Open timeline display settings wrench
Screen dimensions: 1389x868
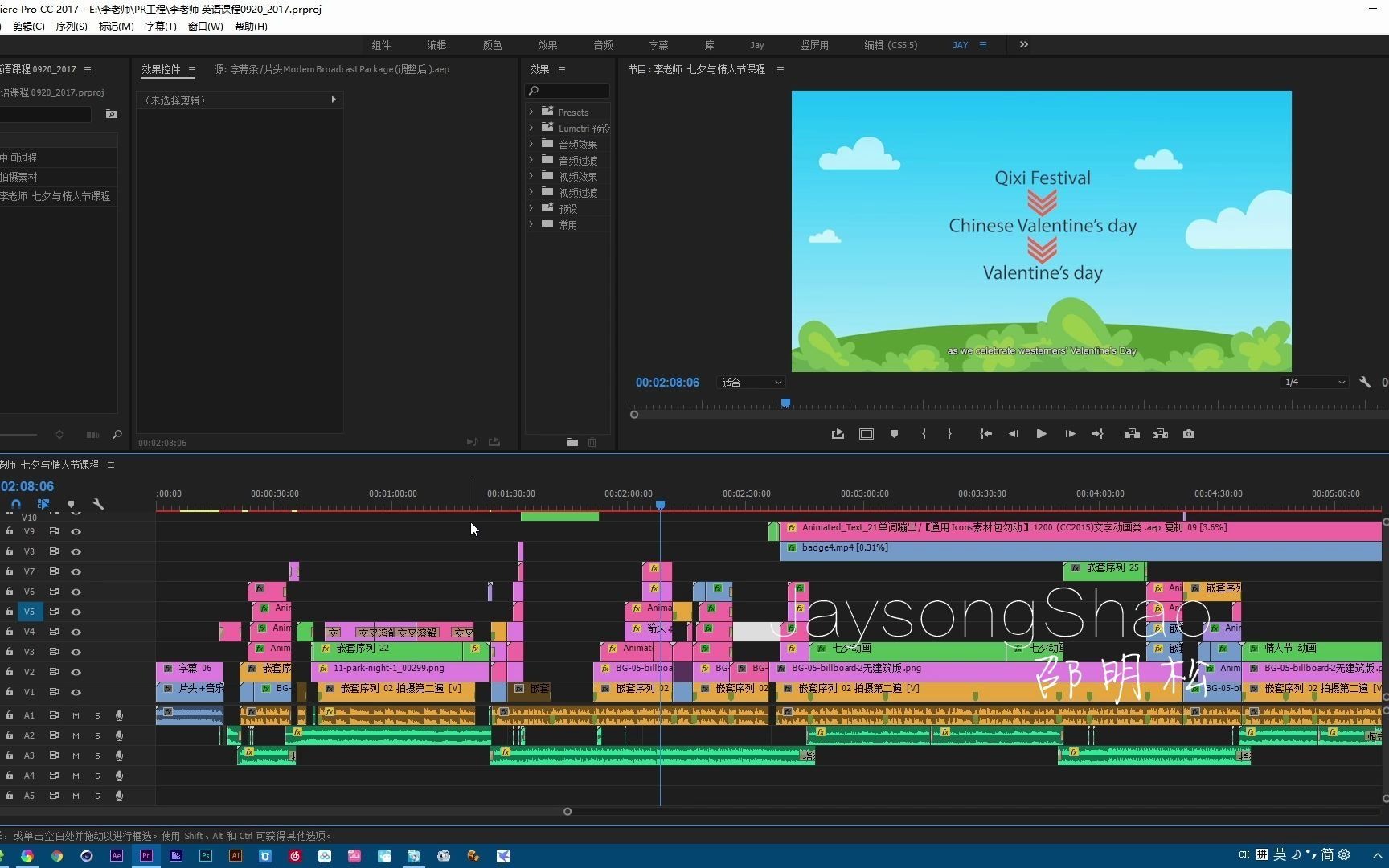pyautogui.click(x=98, y=505)
